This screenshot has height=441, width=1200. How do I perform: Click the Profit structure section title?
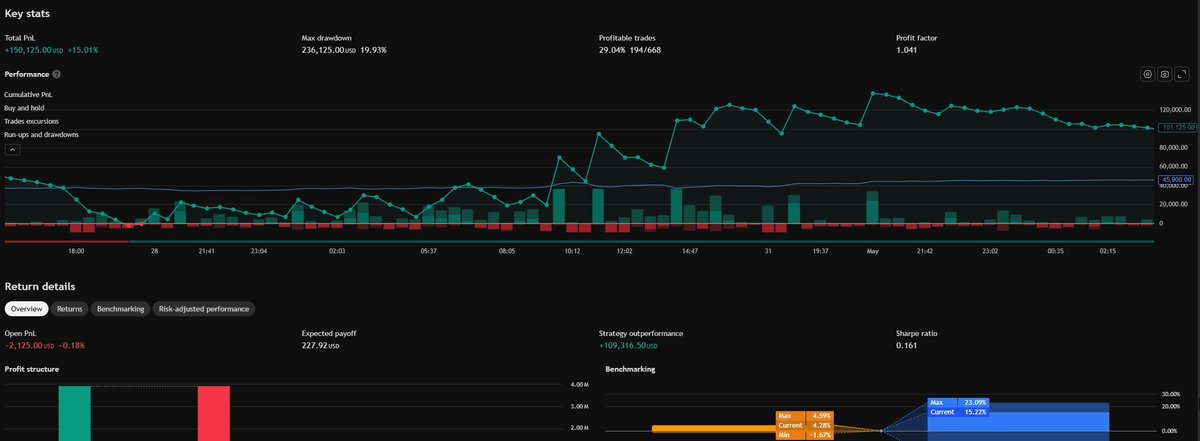[32, 369]
